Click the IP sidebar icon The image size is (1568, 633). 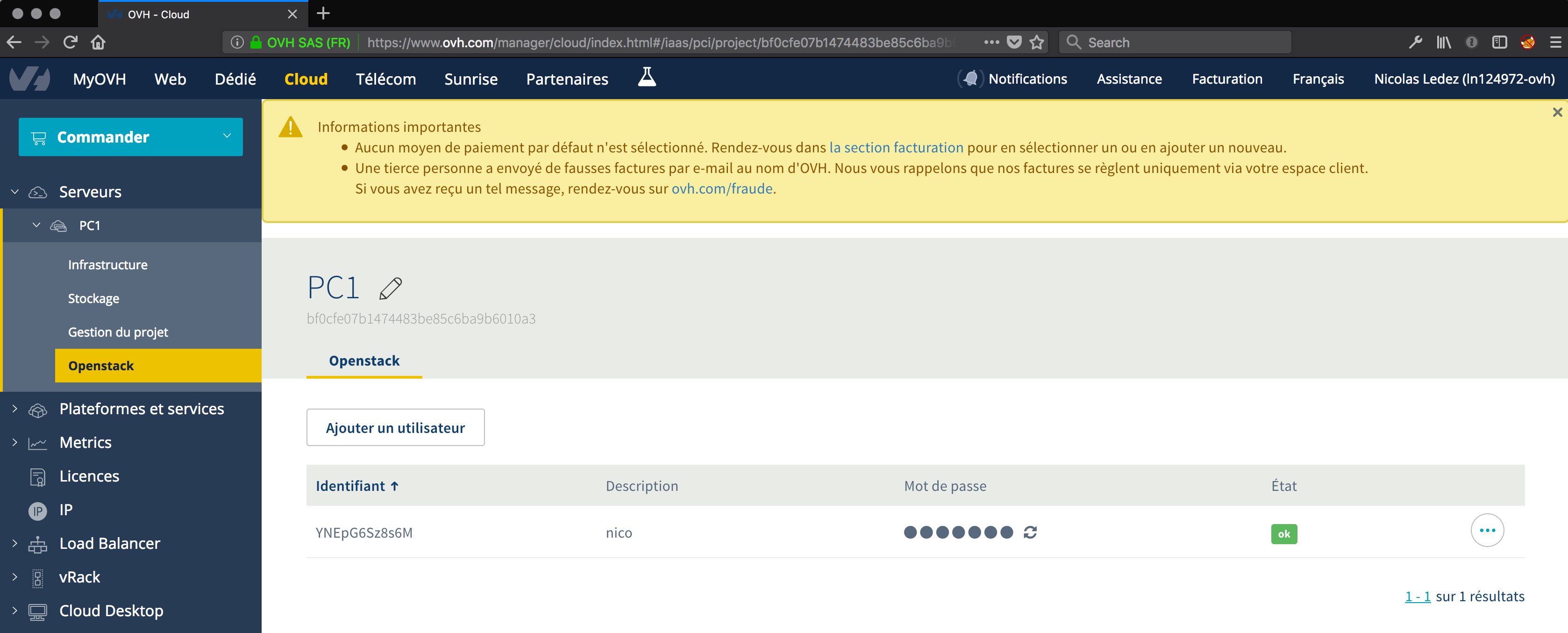coord(38,511)
